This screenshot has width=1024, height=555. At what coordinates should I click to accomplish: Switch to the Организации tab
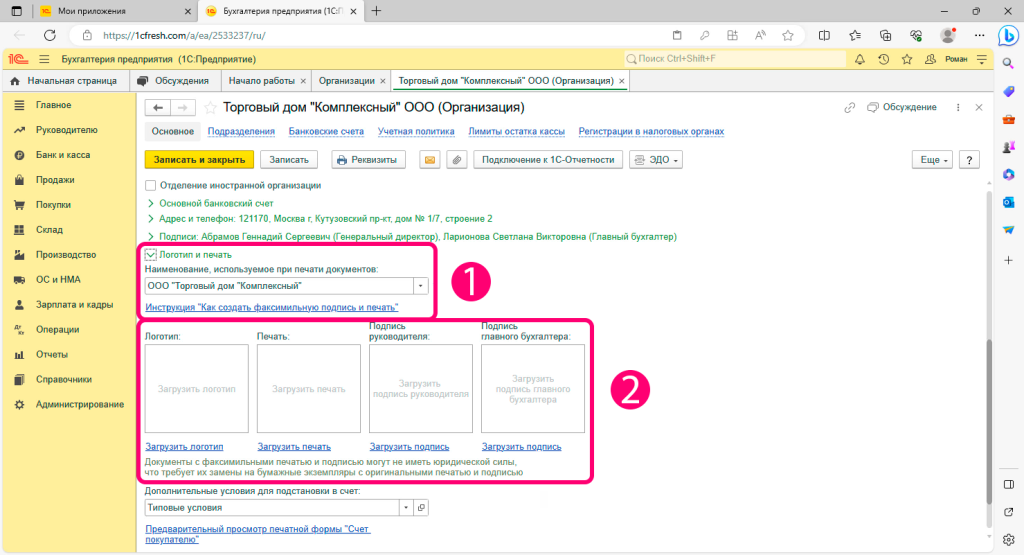click(x=347, y=81)
